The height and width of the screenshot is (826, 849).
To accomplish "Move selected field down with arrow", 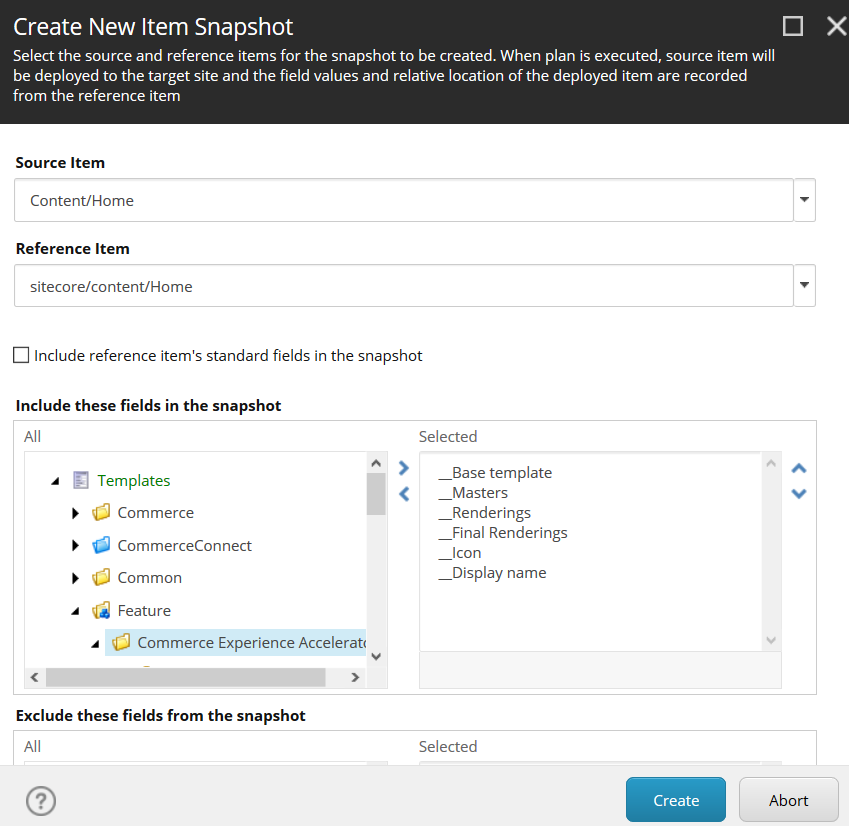I will (x=799, y=493).
